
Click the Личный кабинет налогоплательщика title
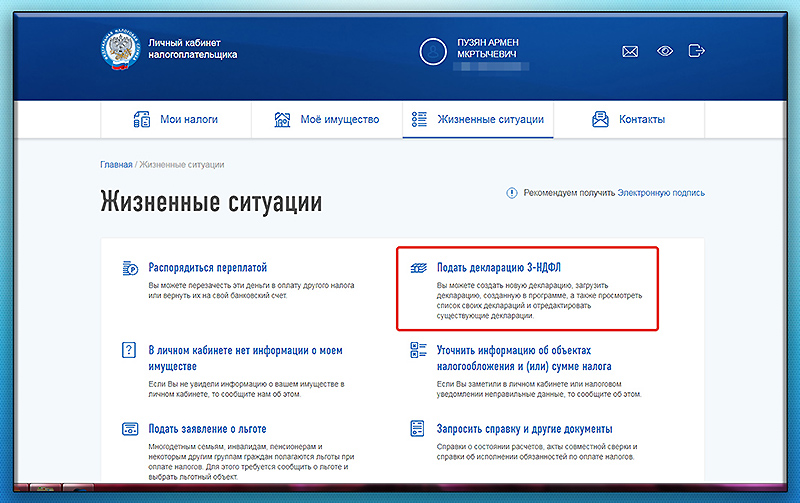pos(192,48)
